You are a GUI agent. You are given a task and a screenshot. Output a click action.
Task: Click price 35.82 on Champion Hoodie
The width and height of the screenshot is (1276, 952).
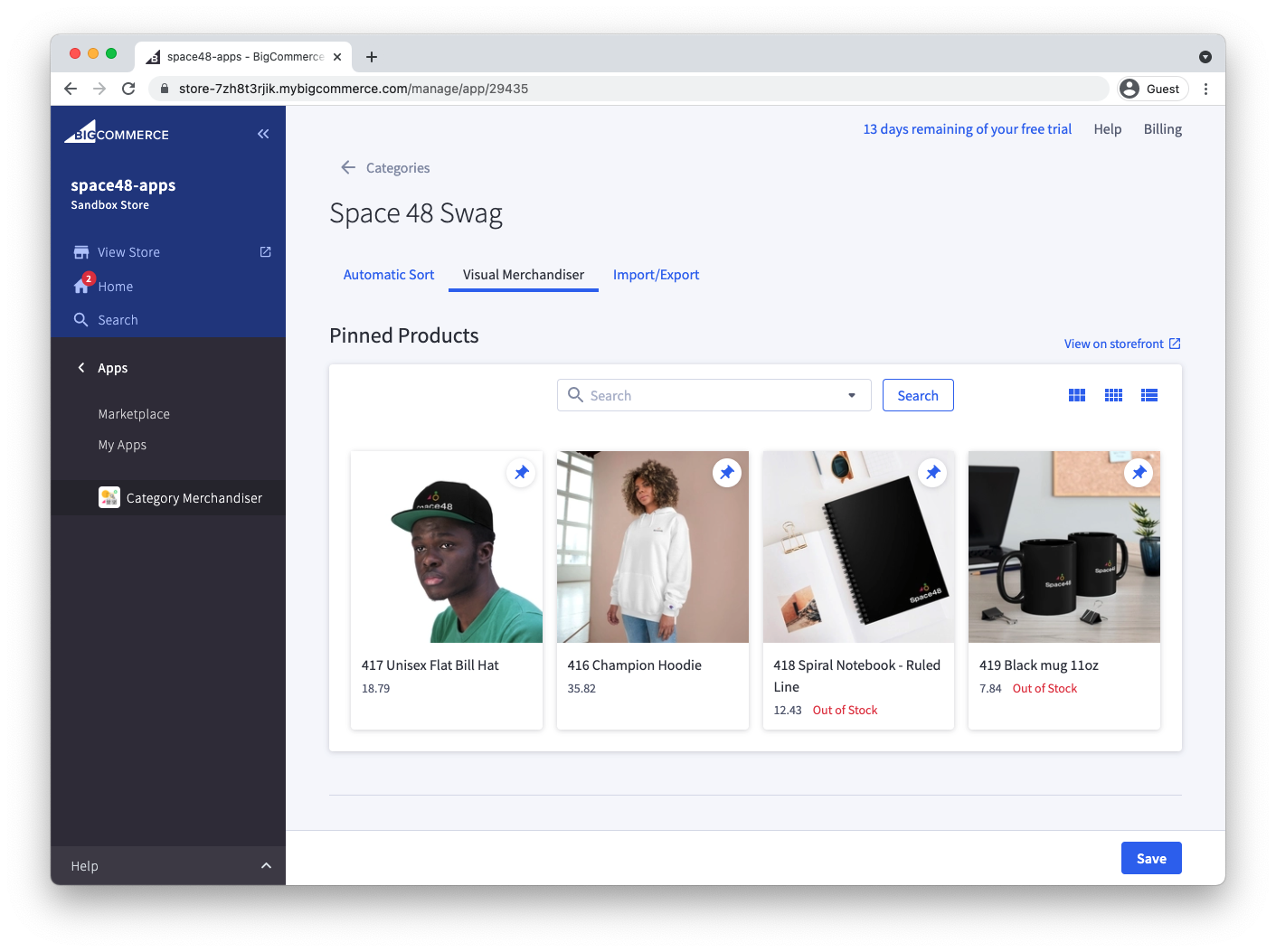[x=581, y=688]
